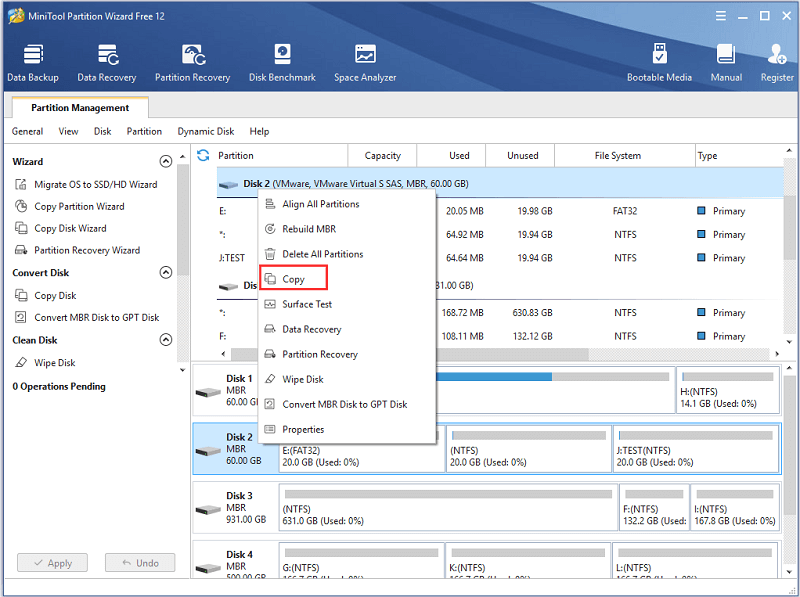Open the Disk menu
Viewport: 800px width, 597px height.
point(103,131)
